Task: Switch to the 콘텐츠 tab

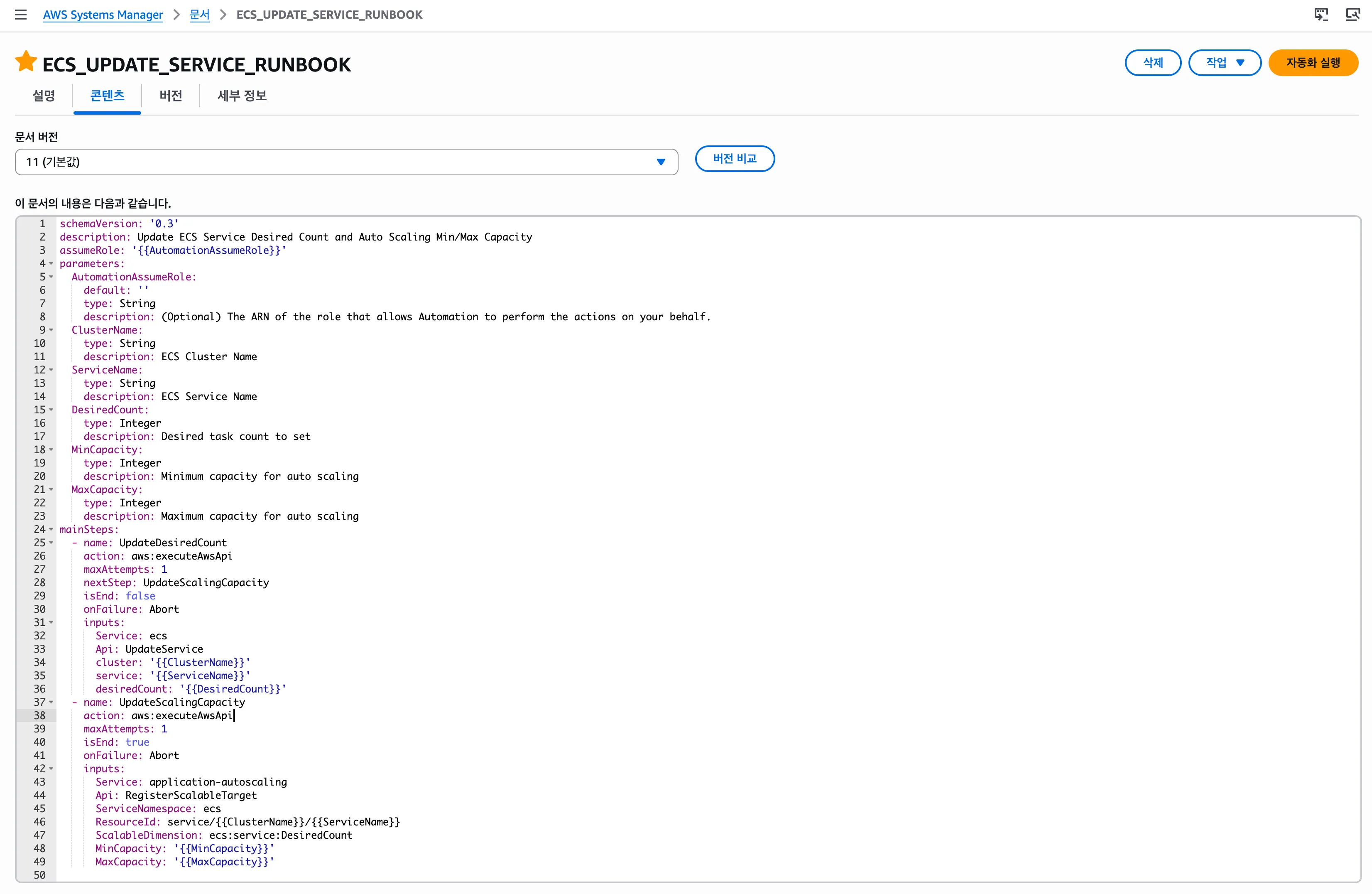Action: tap(107, 95)
